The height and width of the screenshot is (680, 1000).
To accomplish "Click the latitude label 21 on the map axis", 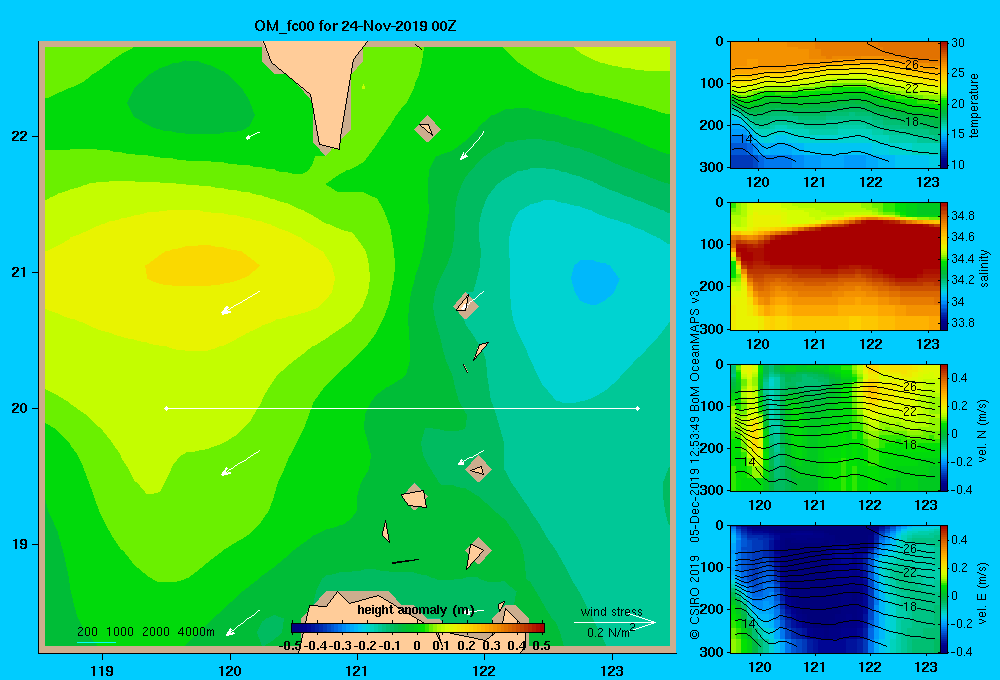I will point(20,272).
